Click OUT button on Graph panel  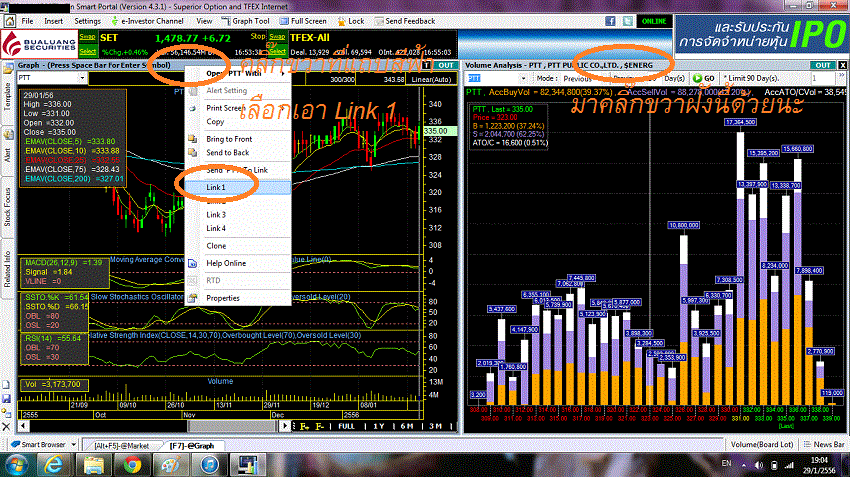coord(446,65)
